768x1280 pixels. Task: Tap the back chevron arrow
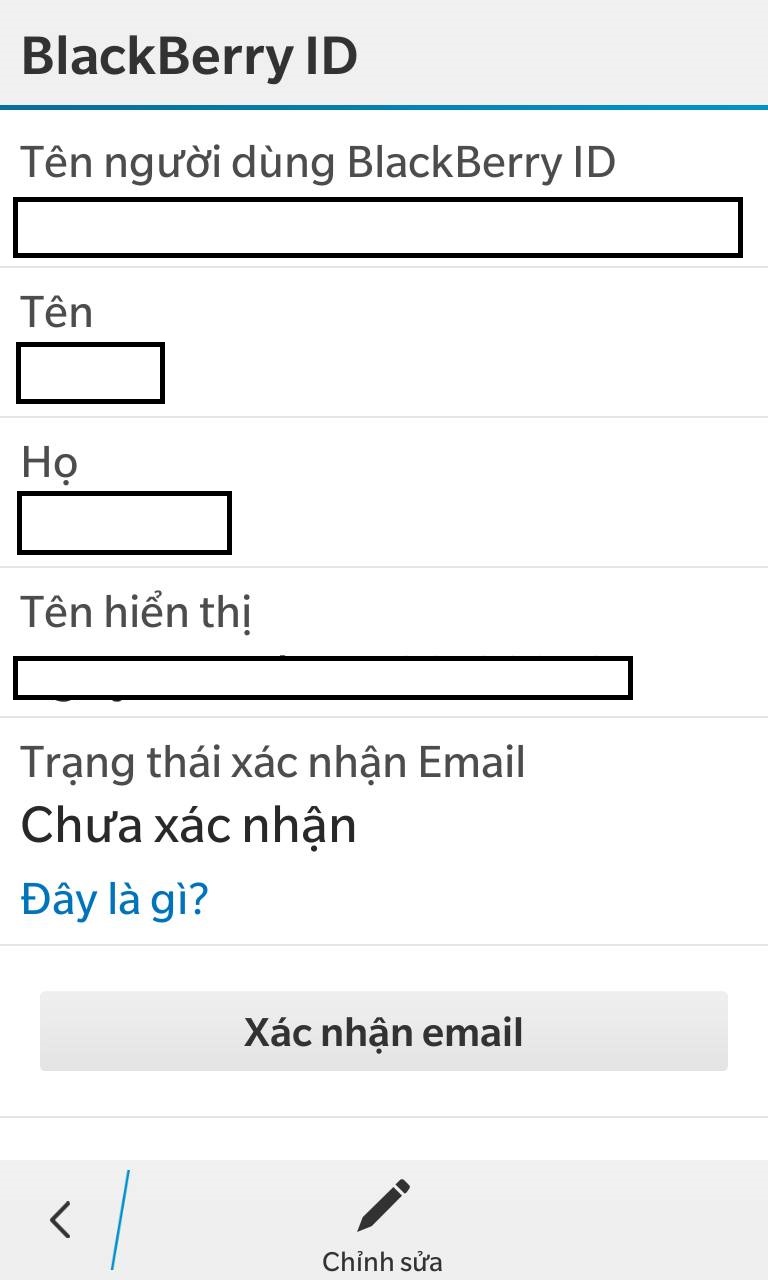point(61,1220)
